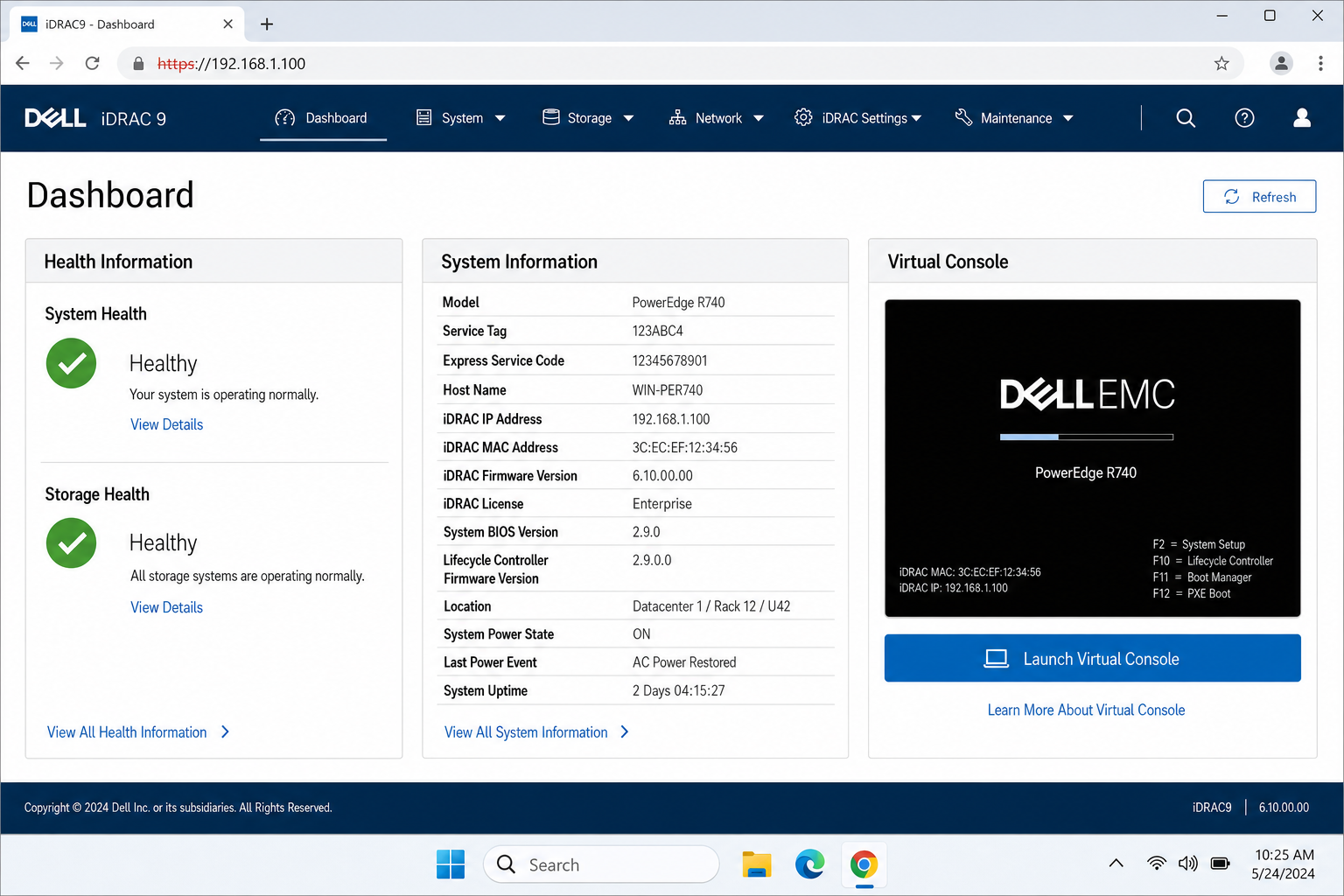Click the Storage disk icon
The width and height of the screenshot is (1344, 896).
coord(551,117)
